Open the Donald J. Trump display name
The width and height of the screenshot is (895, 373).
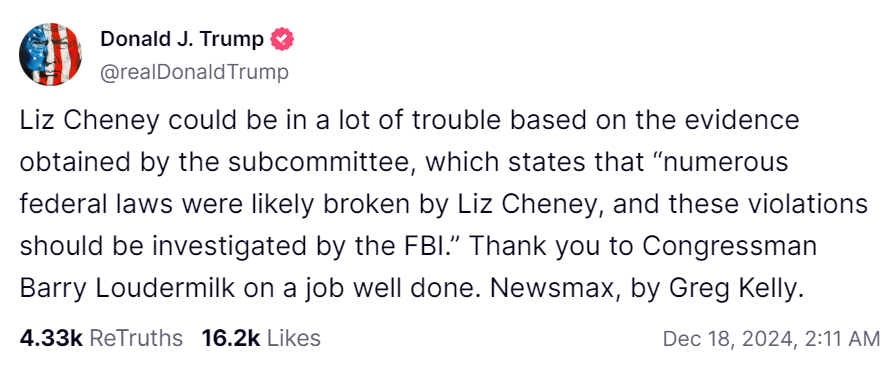pyautogui.click(x=182, y=39)
